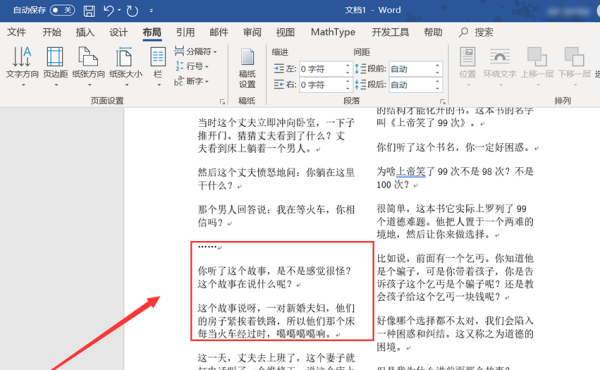Image resolution: width=600 pixels, height=370 pixels.
Task: Click the right indent spinner arrows
Action: pos(347,85)
